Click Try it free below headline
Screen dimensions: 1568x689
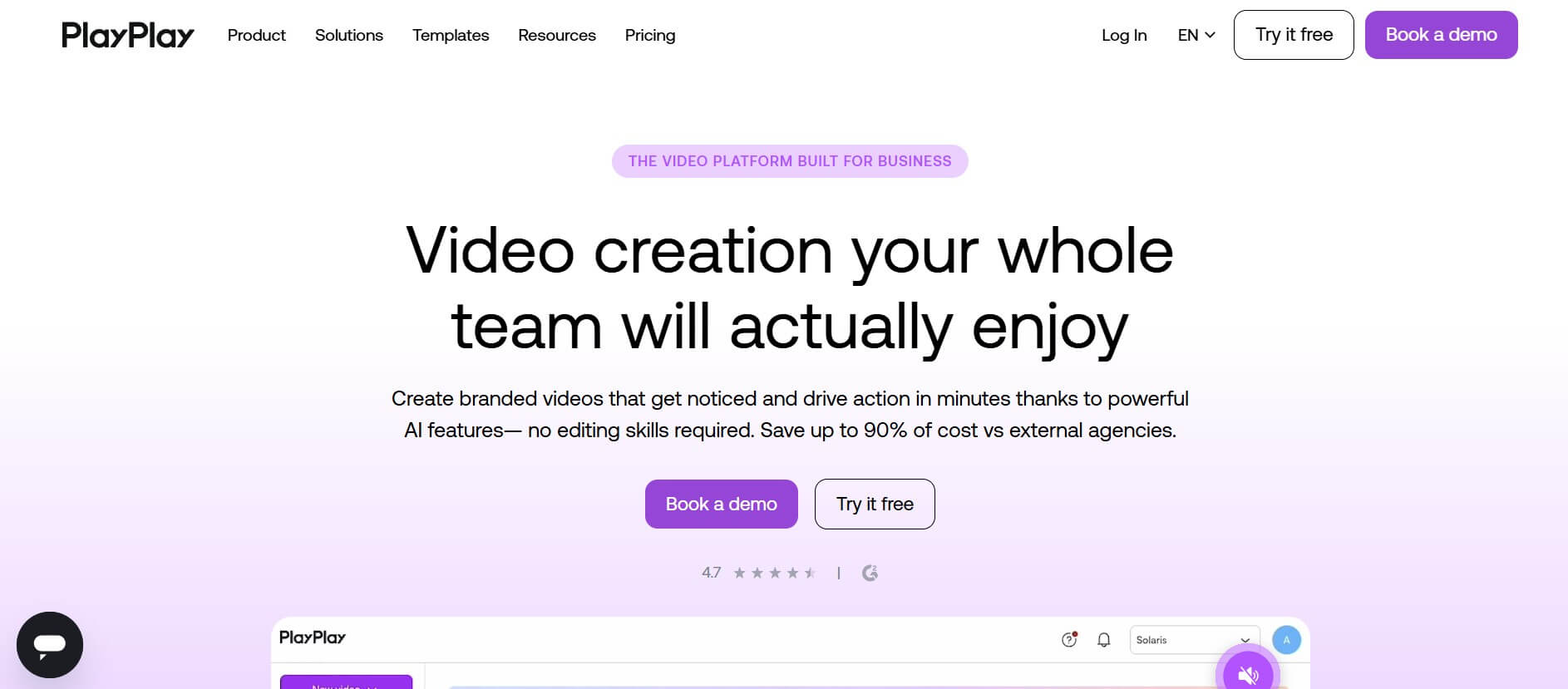click(875, 504)
